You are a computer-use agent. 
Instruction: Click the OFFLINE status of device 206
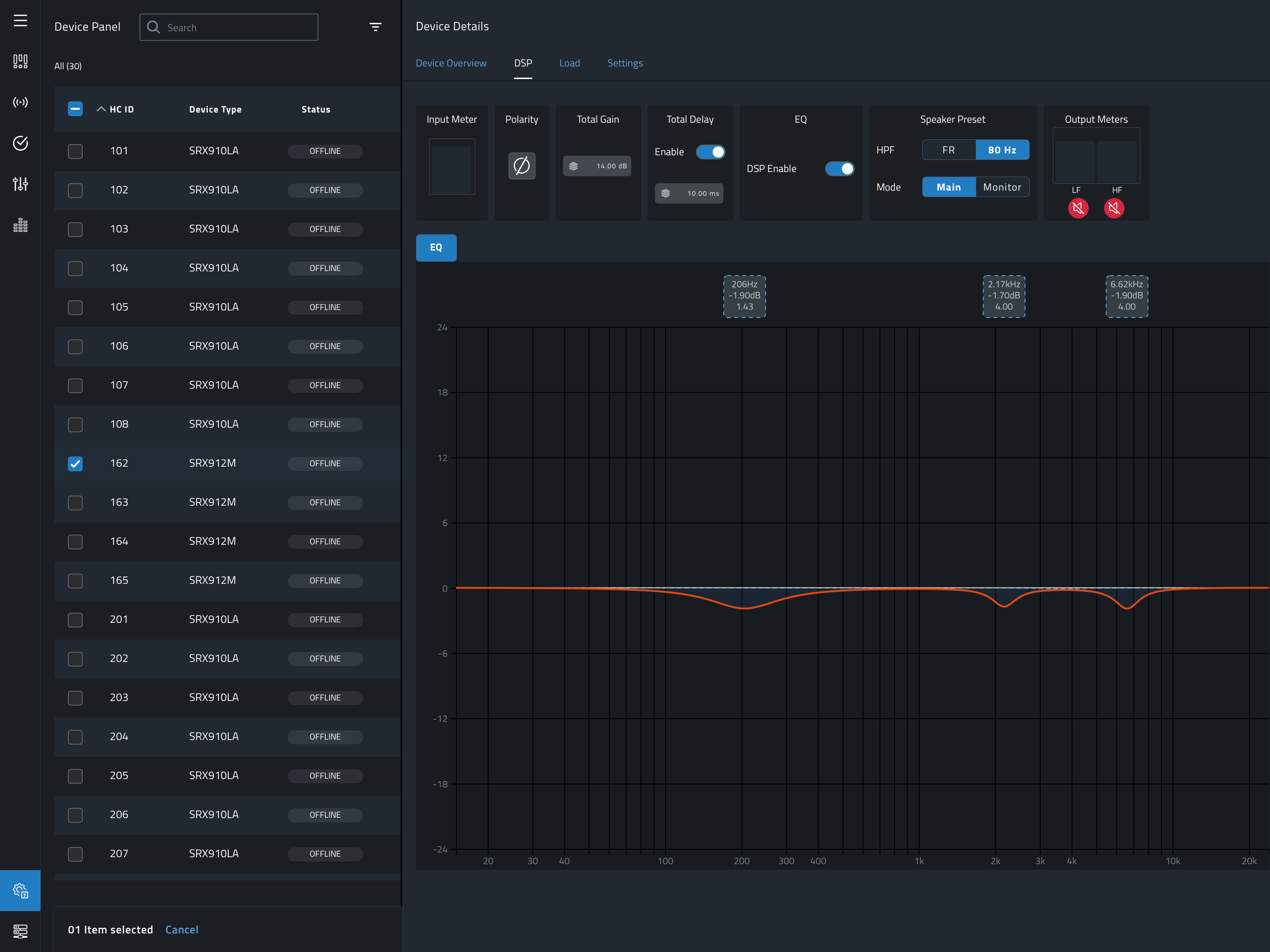(325, 815)
